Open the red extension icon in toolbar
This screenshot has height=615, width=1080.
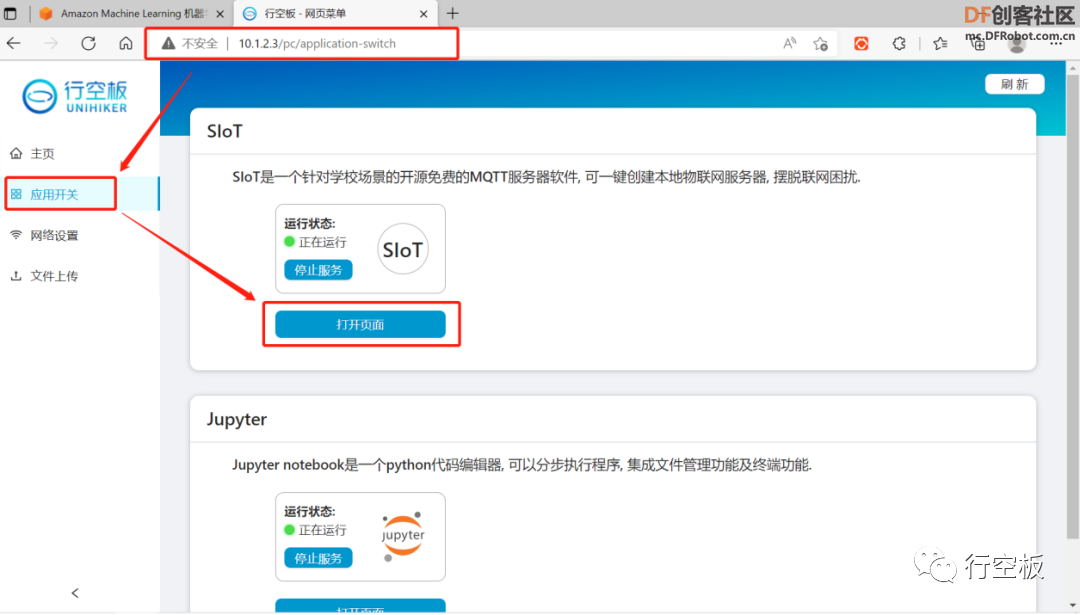pyautogui.click(x=861, y=44)
